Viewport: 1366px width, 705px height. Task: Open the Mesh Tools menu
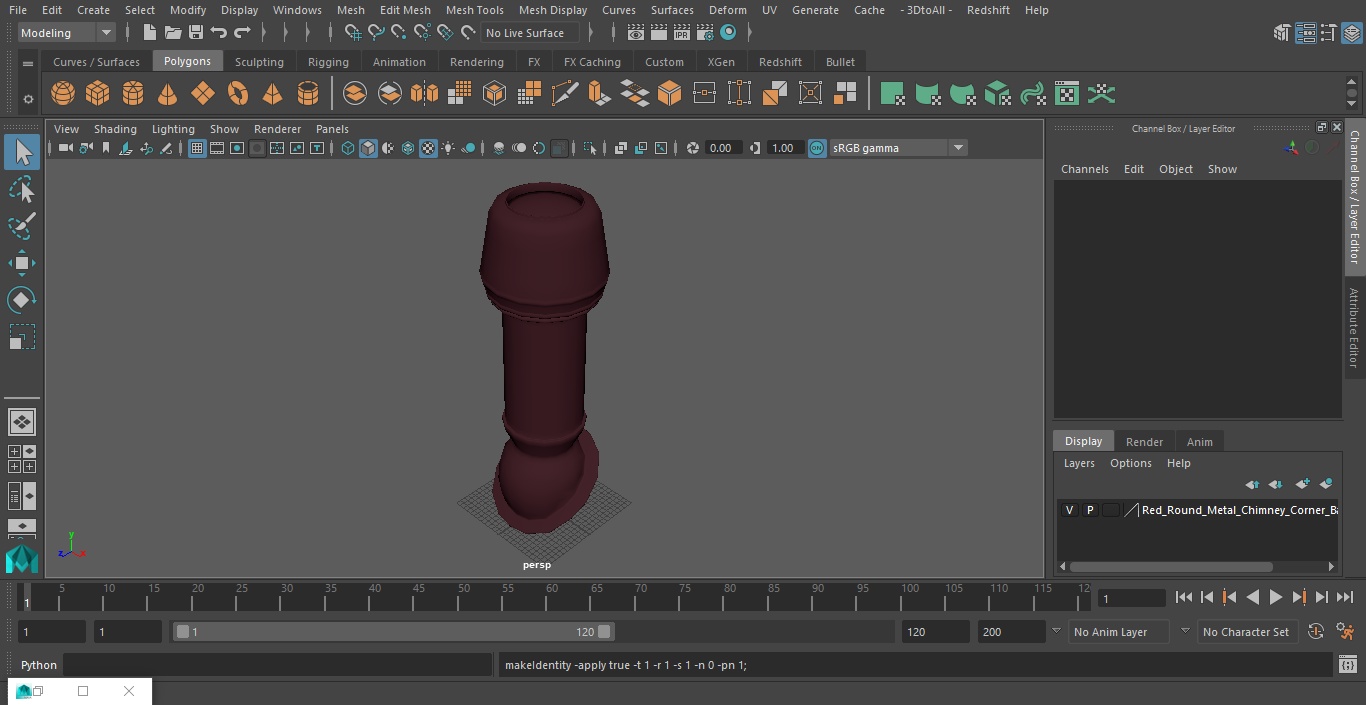pyautogui.click(x=474, y=10)
